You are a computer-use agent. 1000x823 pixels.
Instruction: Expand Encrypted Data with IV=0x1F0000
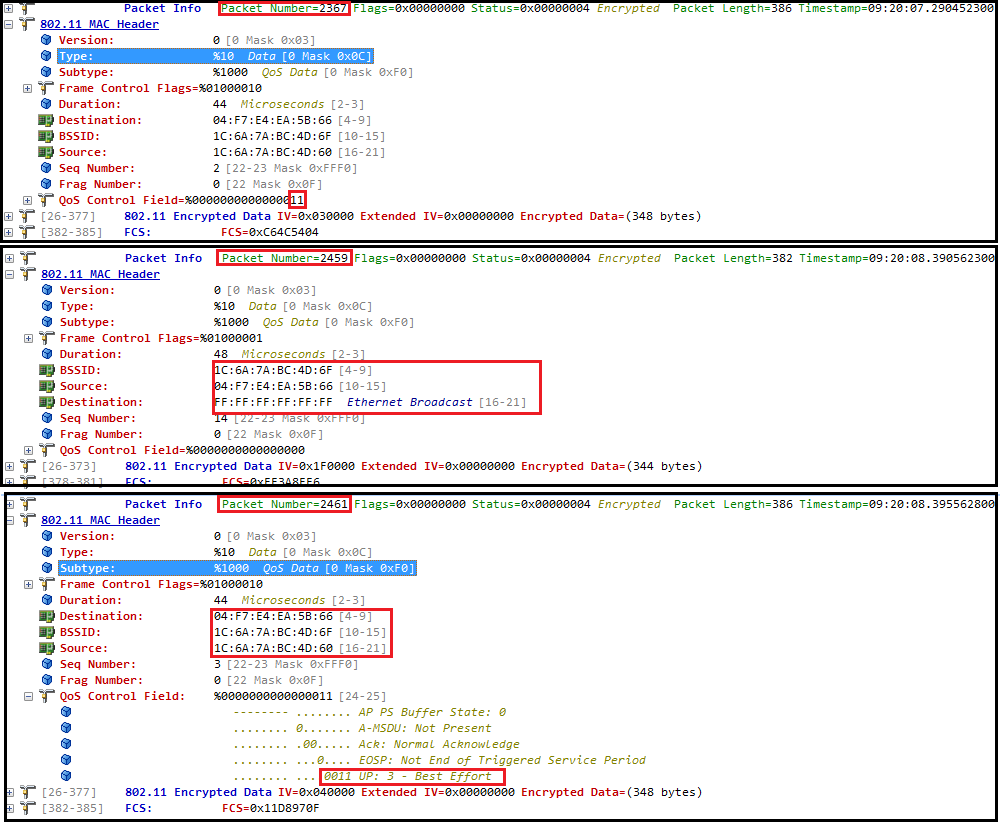coord(9,466)
